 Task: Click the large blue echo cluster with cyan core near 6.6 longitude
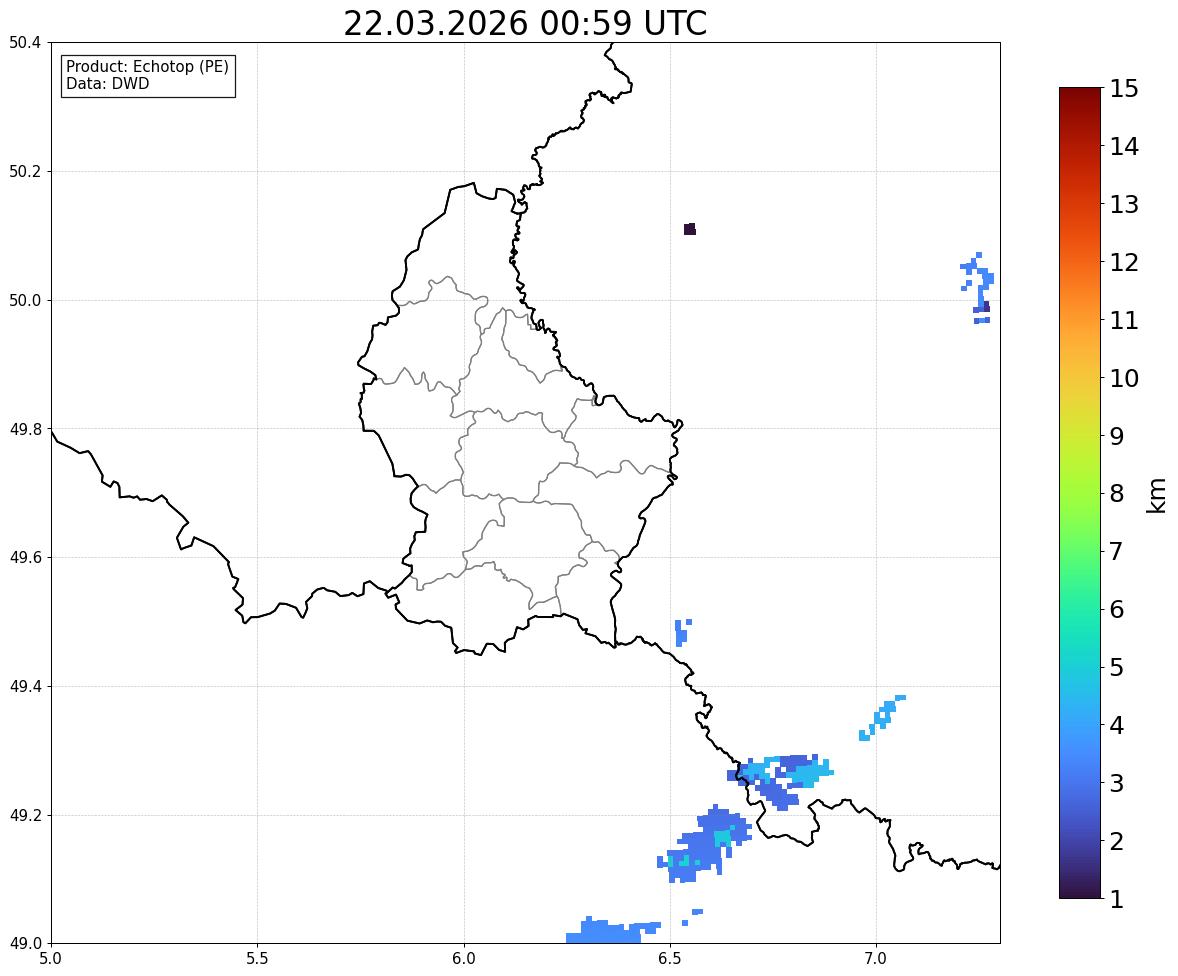(x=705, y=845)
